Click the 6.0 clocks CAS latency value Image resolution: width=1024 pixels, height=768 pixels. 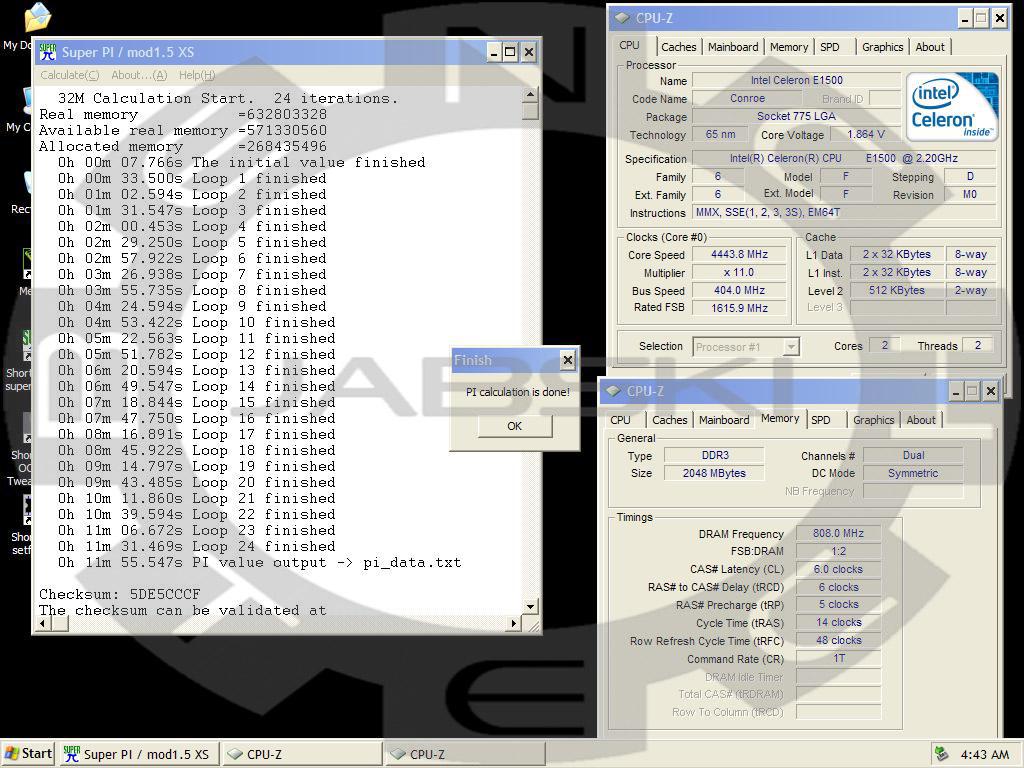click(x=838, y=569)
